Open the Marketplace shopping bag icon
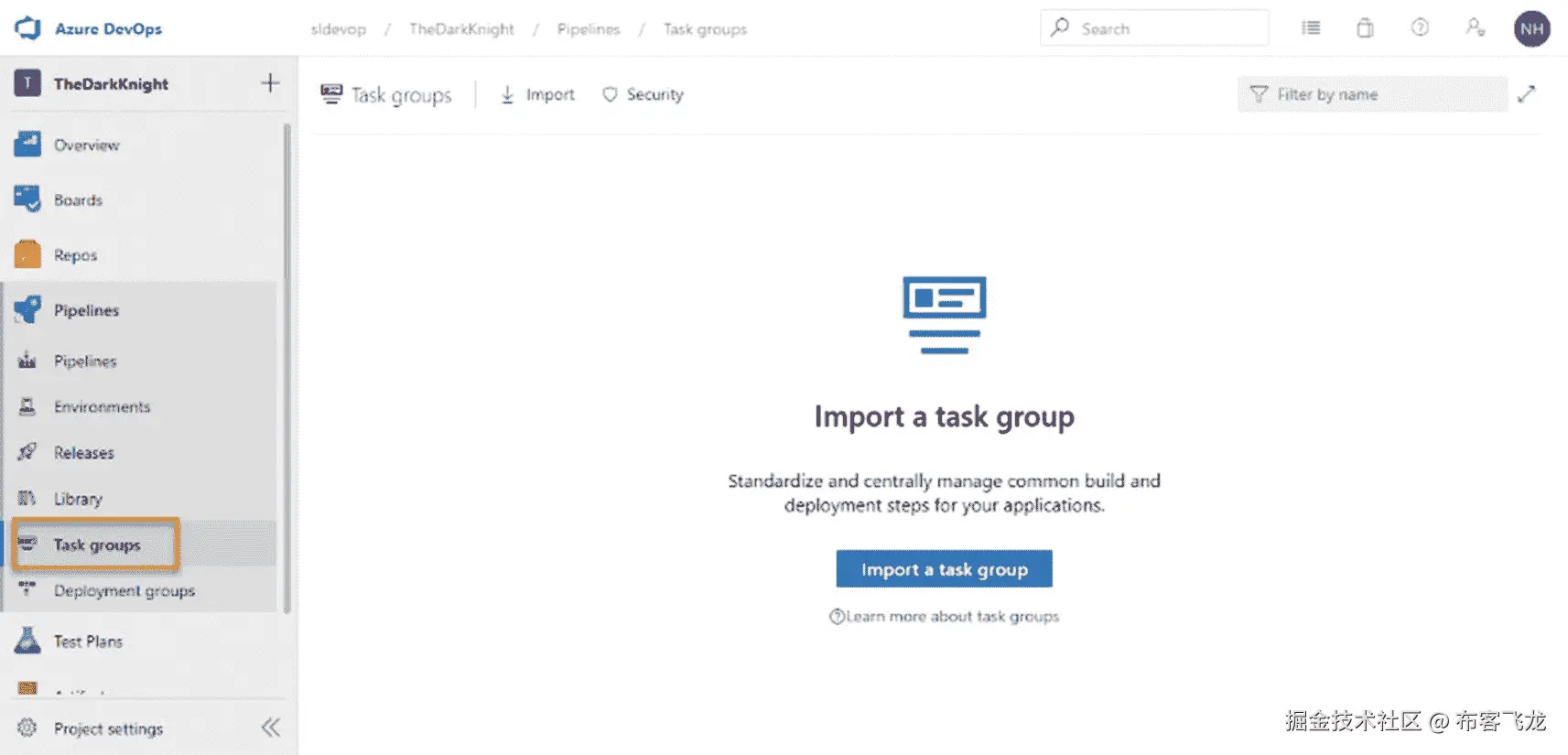Viewport: 1568px width, 755px height. pyautogui.click(x=1365, y=28)
